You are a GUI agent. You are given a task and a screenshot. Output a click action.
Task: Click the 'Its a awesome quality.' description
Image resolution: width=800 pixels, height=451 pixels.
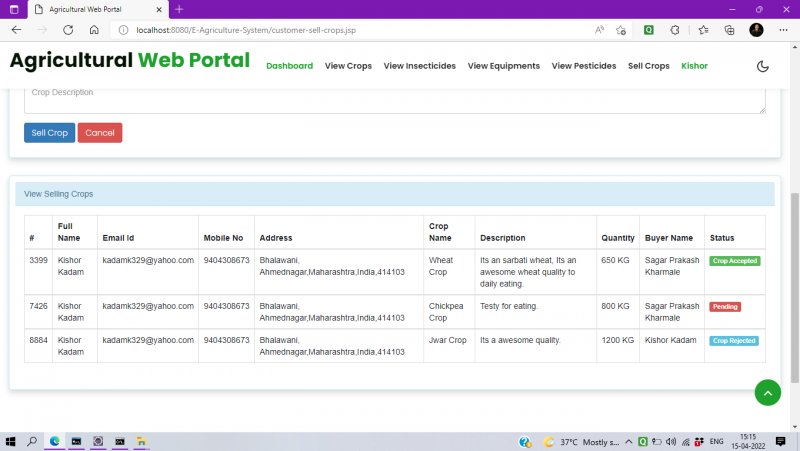tap(520, 340)
